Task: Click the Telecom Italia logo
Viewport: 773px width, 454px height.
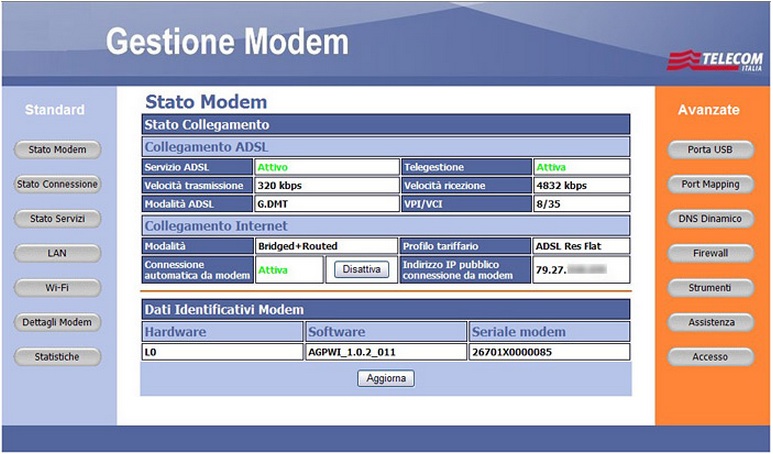Action: click(714, 60)
